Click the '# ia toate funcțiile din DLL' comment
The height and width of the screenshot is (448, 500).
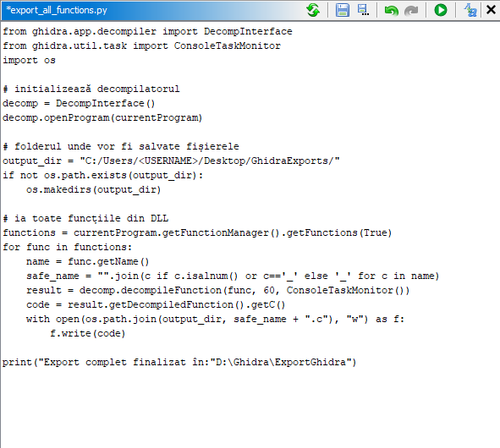85,219
